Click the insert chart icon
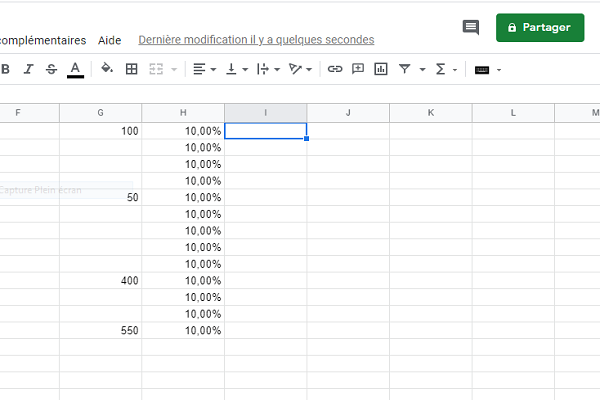Viewport: 600px width, 400px height. tap(381, 69)
